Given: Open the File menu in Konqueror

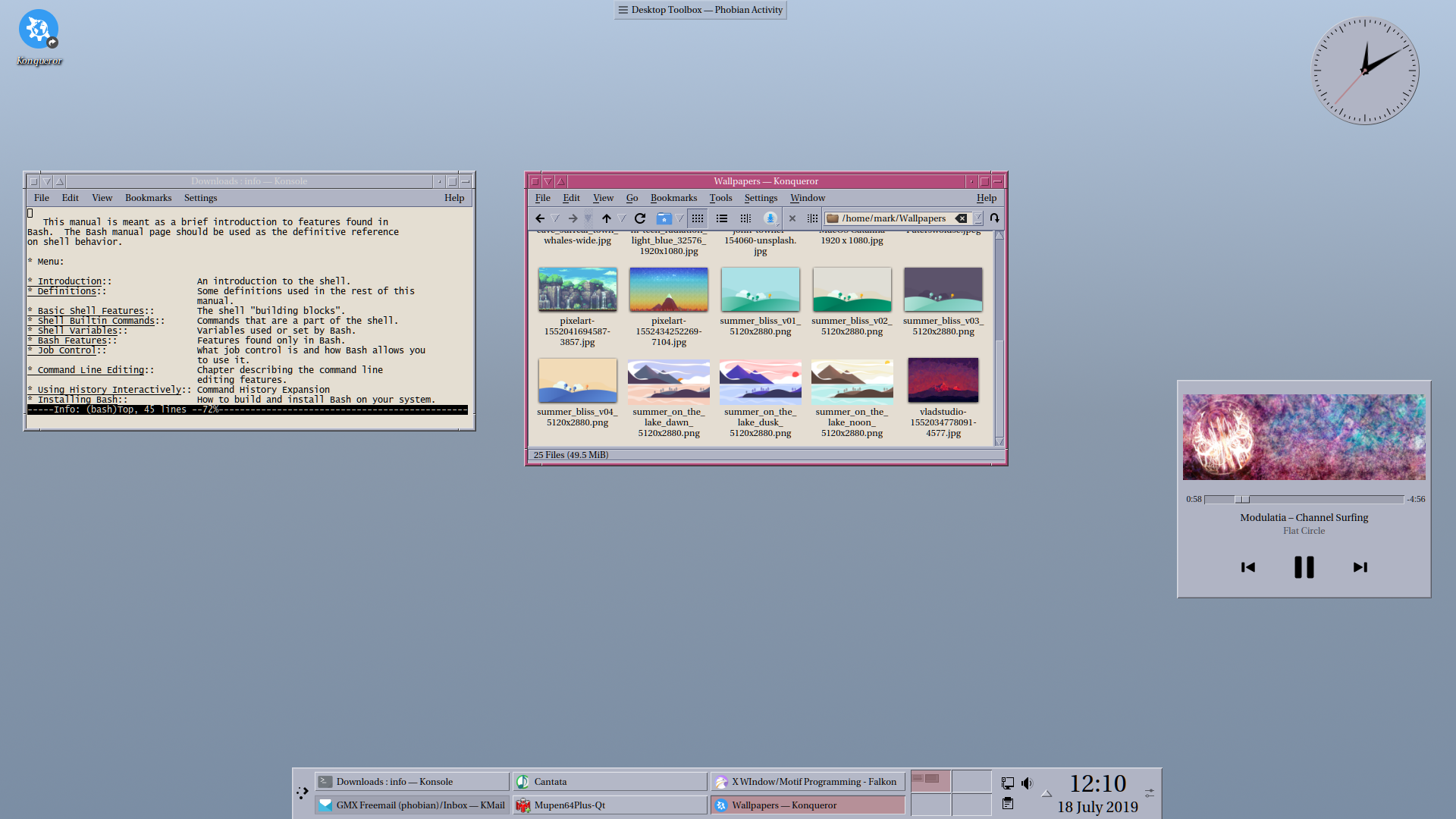Looking at the screenshot, I should point(543,198).
